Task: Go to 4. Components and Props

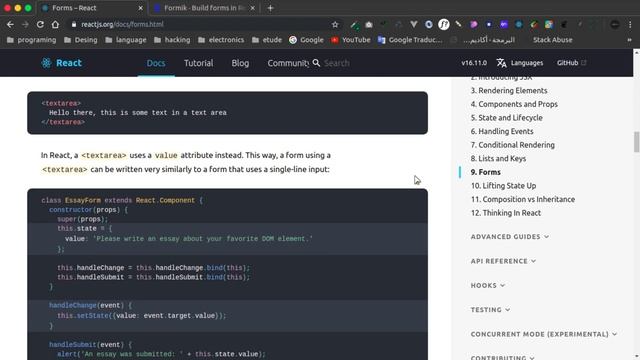Action: [x=514, y=104]
